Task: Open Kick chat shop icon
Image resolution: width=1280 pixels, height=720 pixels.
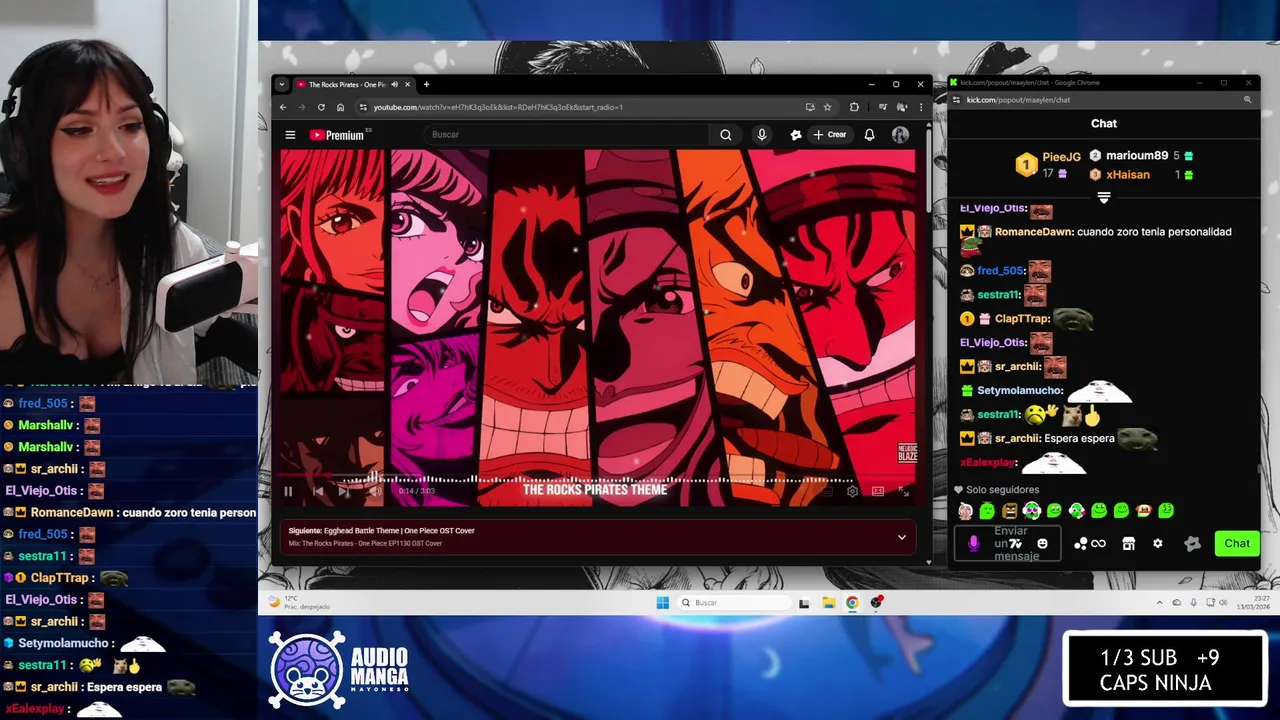Action: [1128, 544]
